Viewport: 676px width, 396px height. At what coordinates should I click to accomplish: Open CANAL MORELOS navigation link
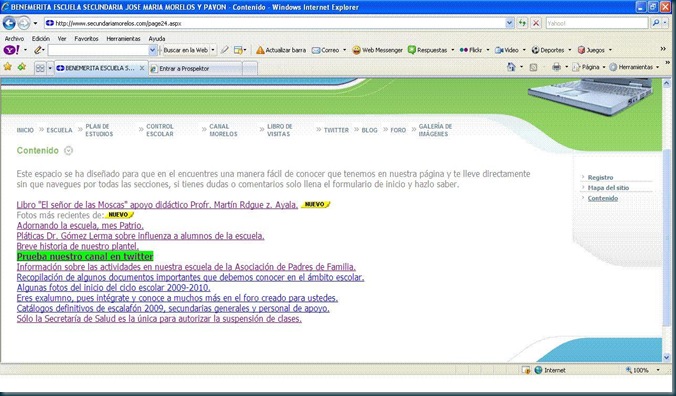223,130
